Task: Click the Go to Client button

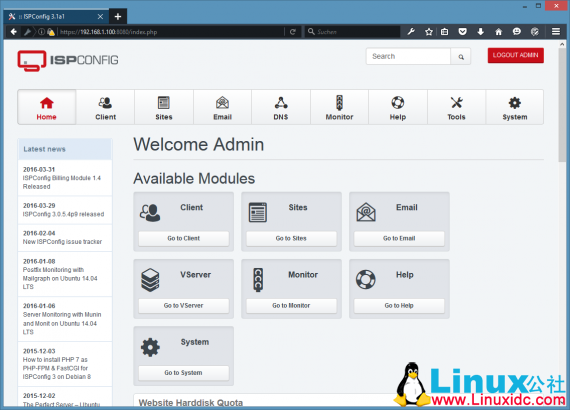Action: click(x=184, y=238)
